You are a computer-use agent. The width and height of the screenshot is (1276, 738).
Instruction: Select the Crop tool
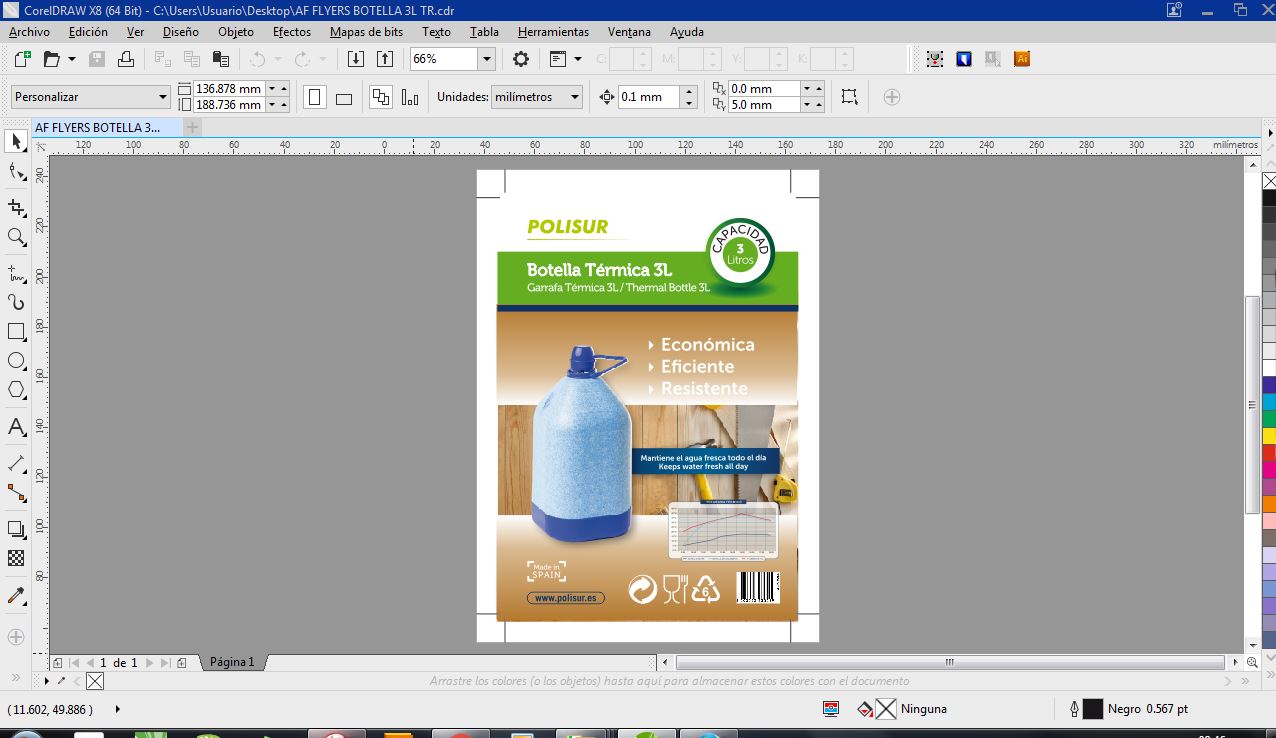16,207
